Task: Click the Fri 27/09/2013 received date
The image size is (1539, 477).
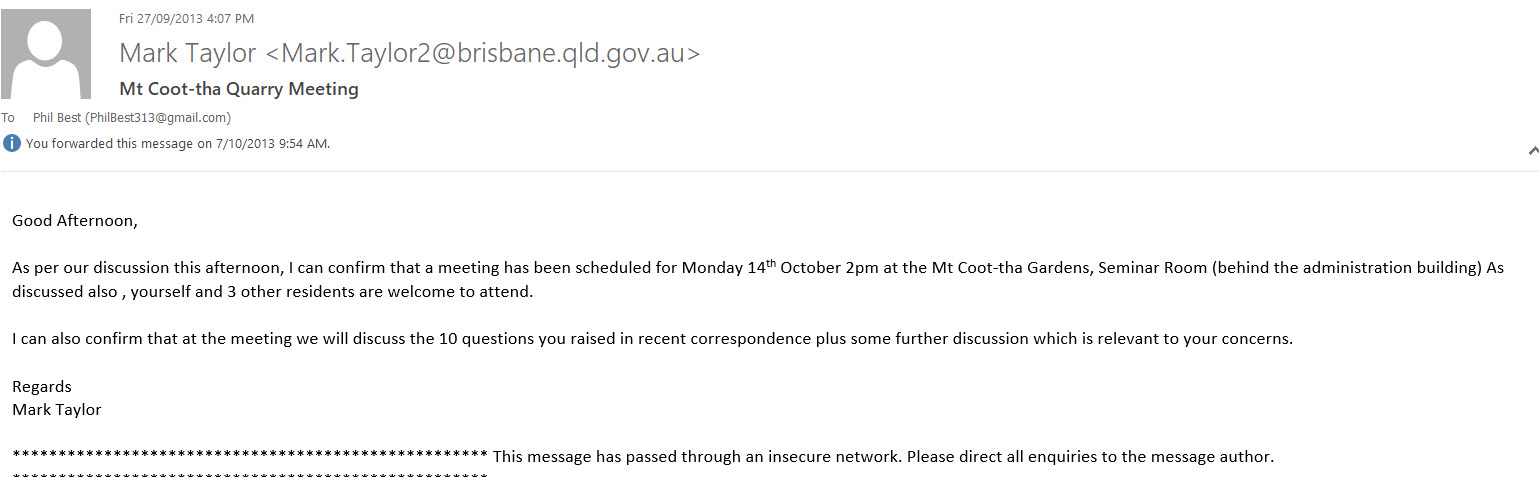Action: tap(186, 18)
